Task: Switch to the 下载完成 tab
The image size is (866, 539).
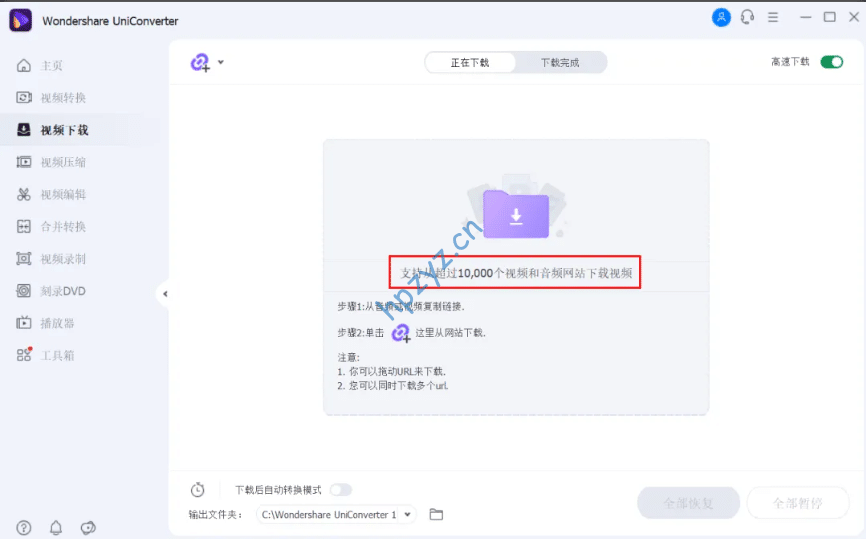Action: click(560, 63)
